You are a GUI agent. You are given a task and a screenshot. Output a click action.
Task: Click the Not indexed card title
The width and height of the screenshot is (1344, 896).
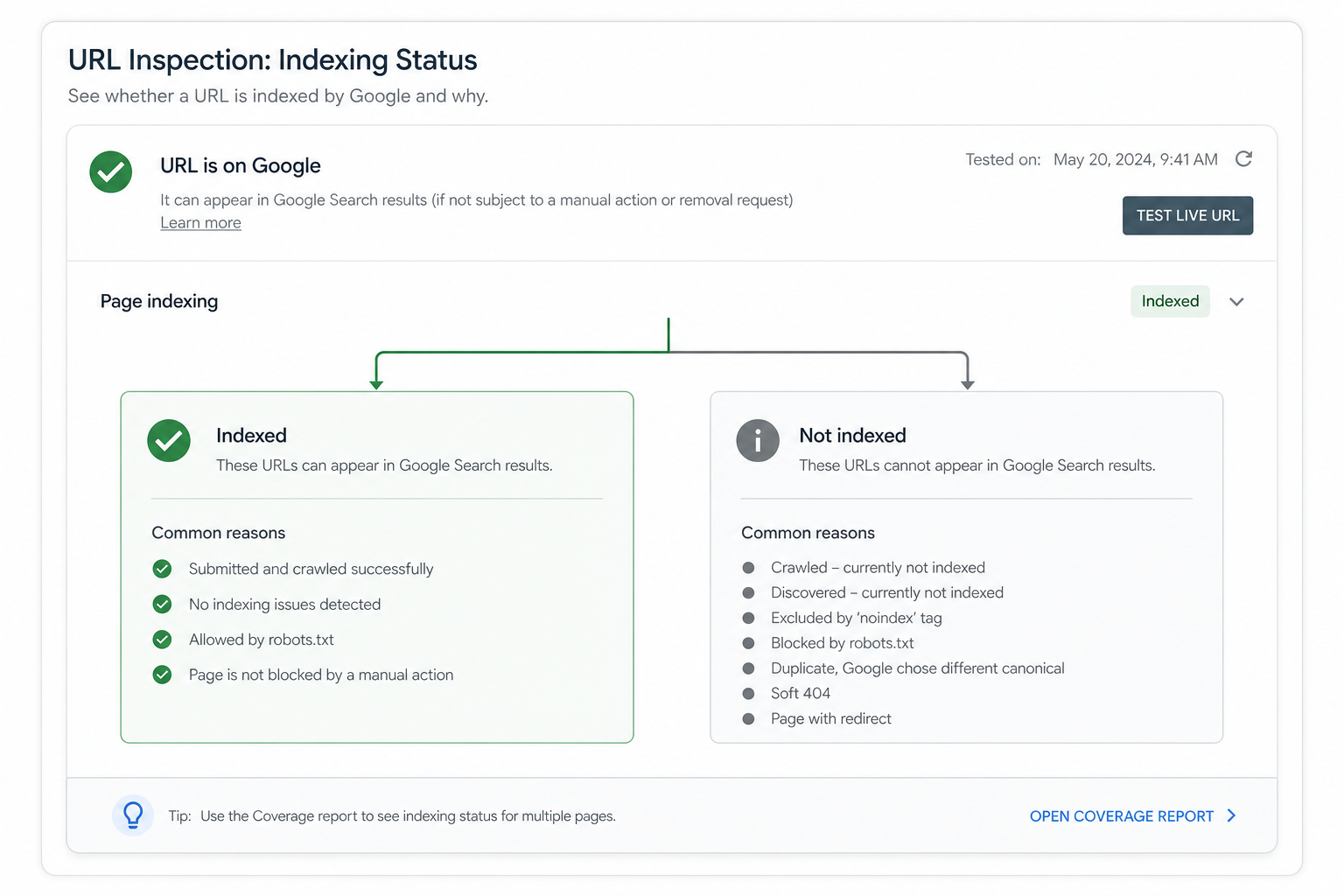[x=852, y=436]
